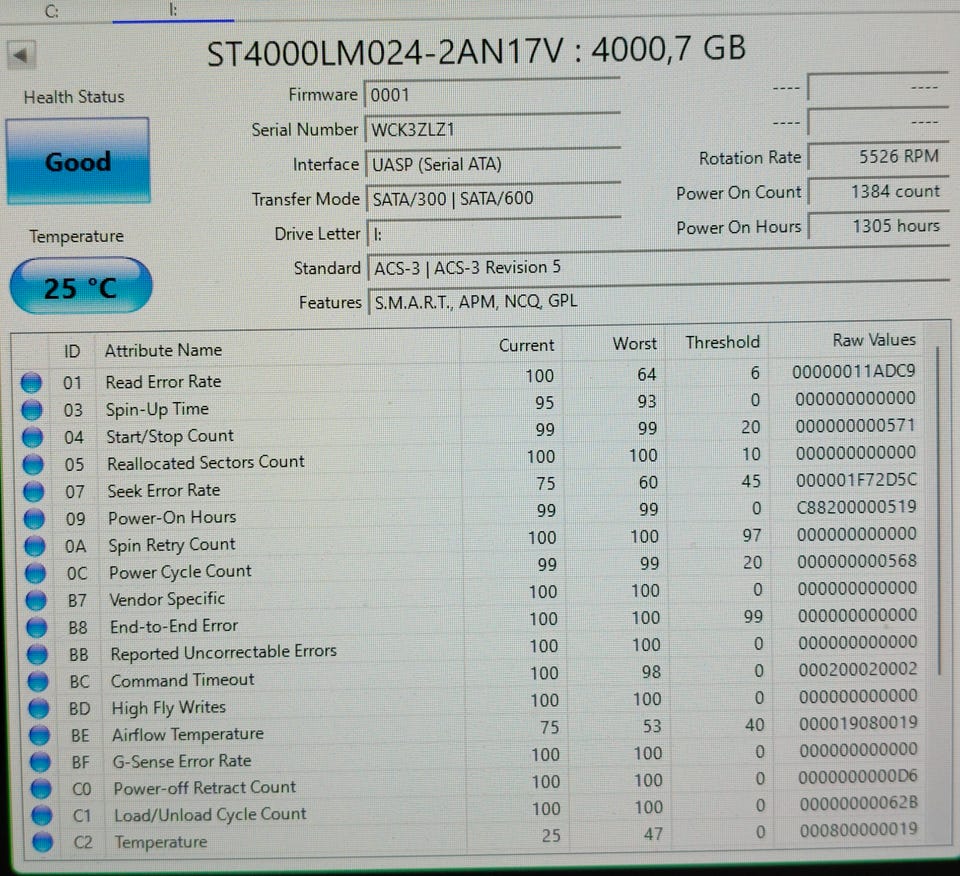This screenshot has height=876, width=960.
Task: Click the status icon for Spin Retry Count
Action: click(x=35, y=545)
